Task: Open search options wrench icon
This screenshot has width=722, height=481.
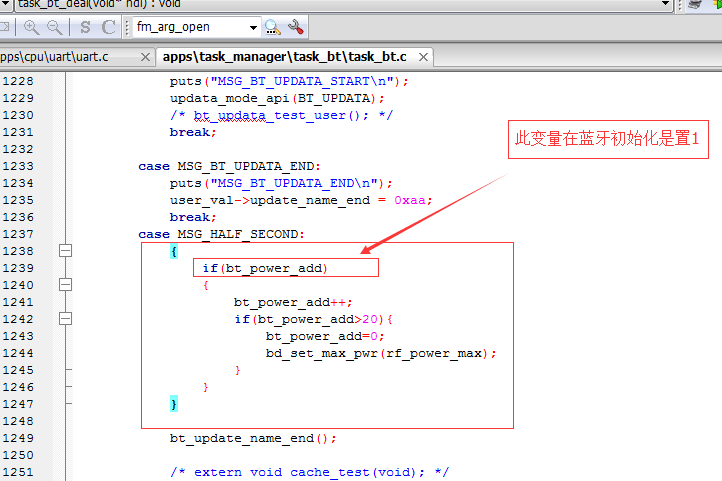Action: point(296,28)
